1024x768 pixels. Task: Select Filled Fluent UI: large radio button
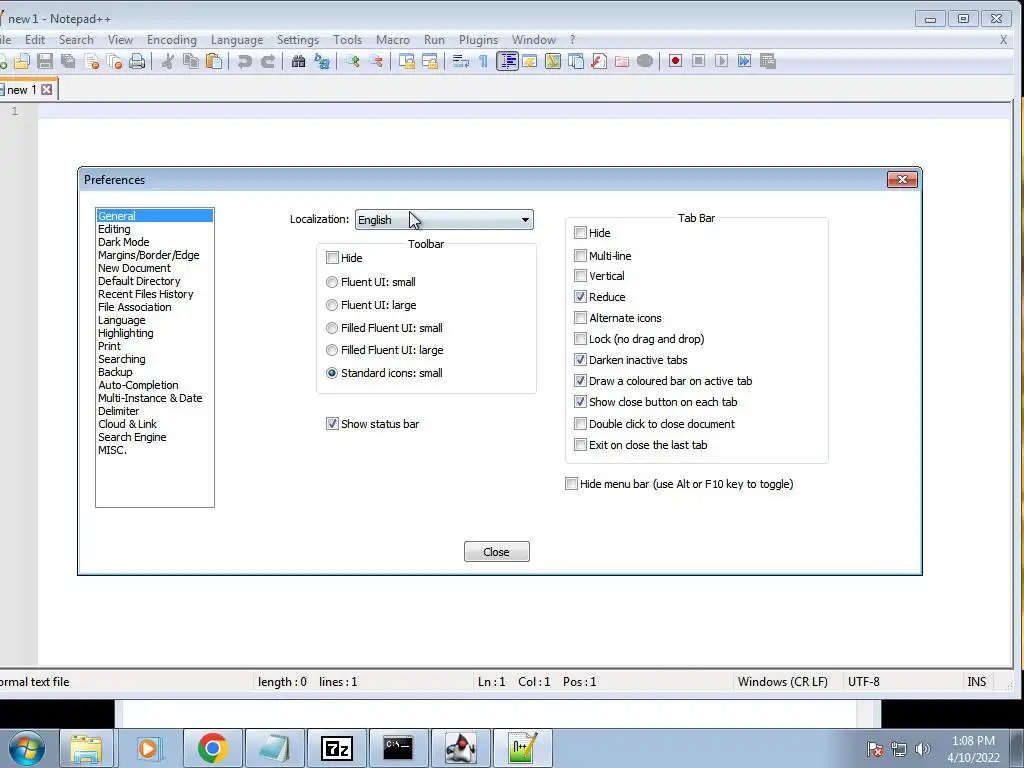click(332, 350)
